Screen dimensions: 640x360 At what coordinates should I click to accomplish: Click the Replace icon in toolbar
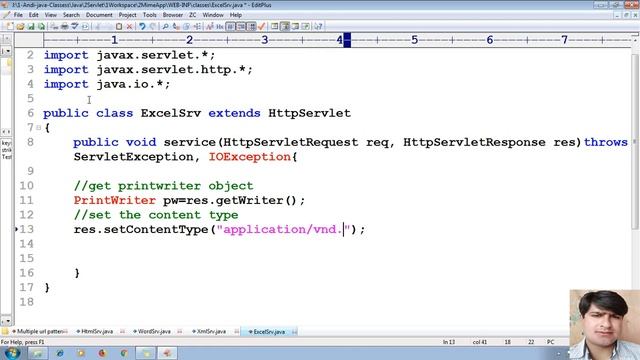click(x=176, y=27)
